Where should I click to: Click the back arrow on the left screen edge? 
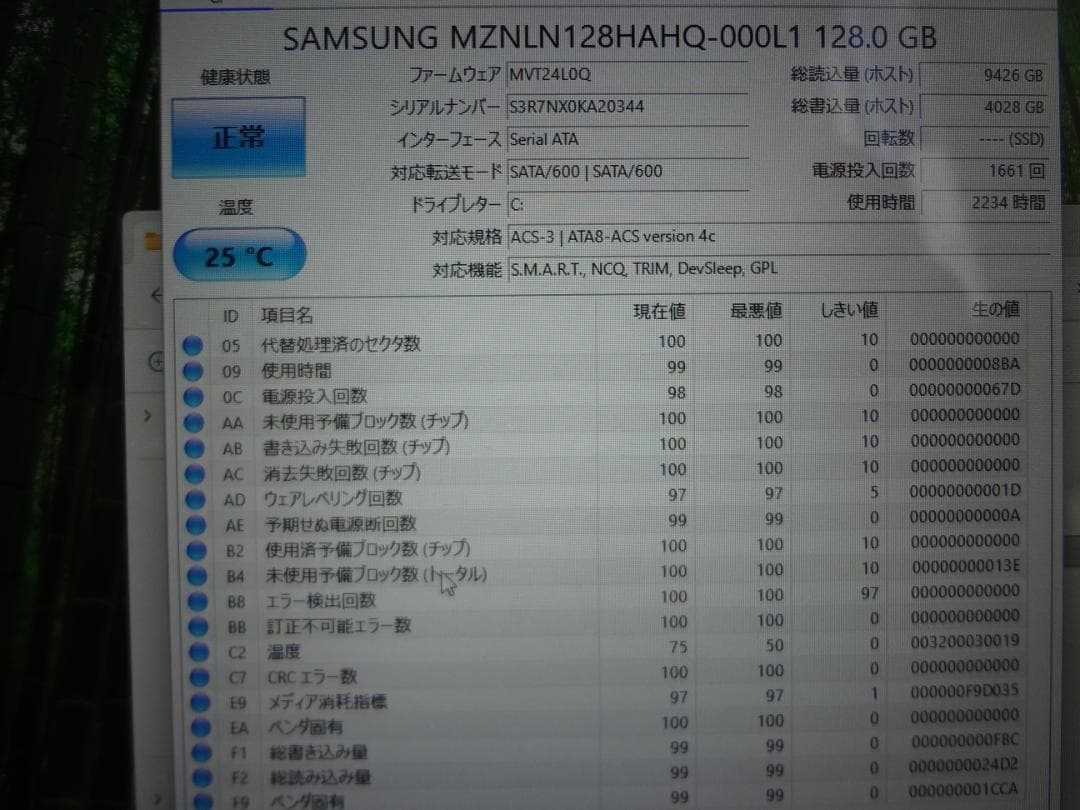(x=156, y=296)
